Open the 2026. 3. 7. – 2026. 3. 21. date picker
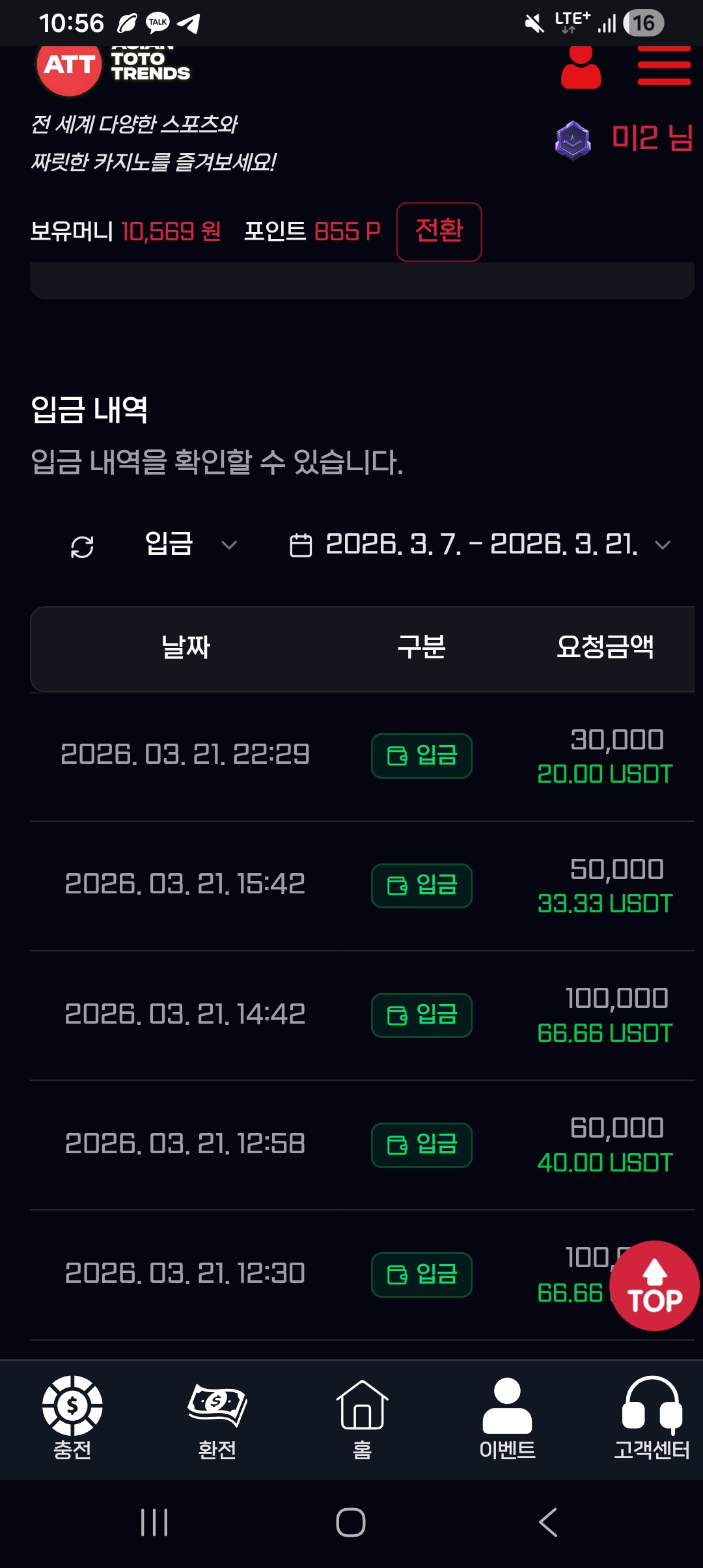Screen dimensions: 703x1568 click(x=481, y=544)
